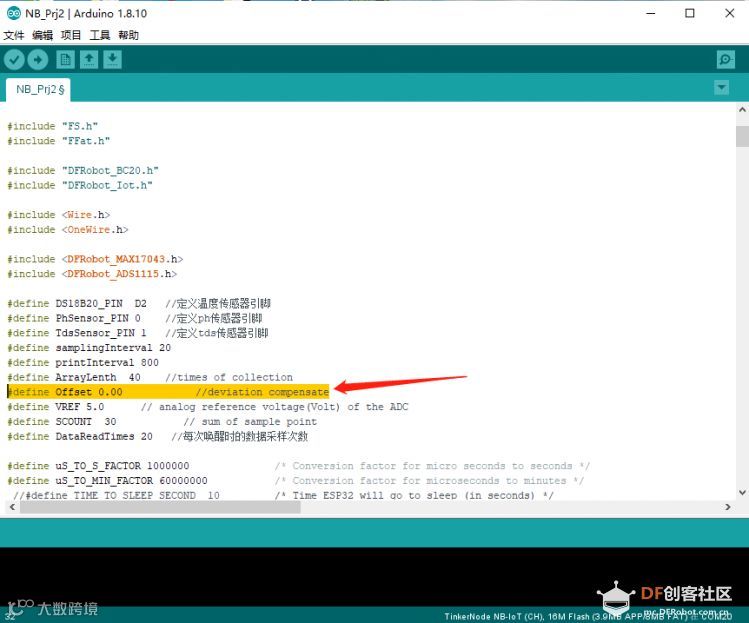This screenshot has width=749, height=623.
Task: Select the NB_Prj2 sketch tab
Action: (x=39, y=90)
